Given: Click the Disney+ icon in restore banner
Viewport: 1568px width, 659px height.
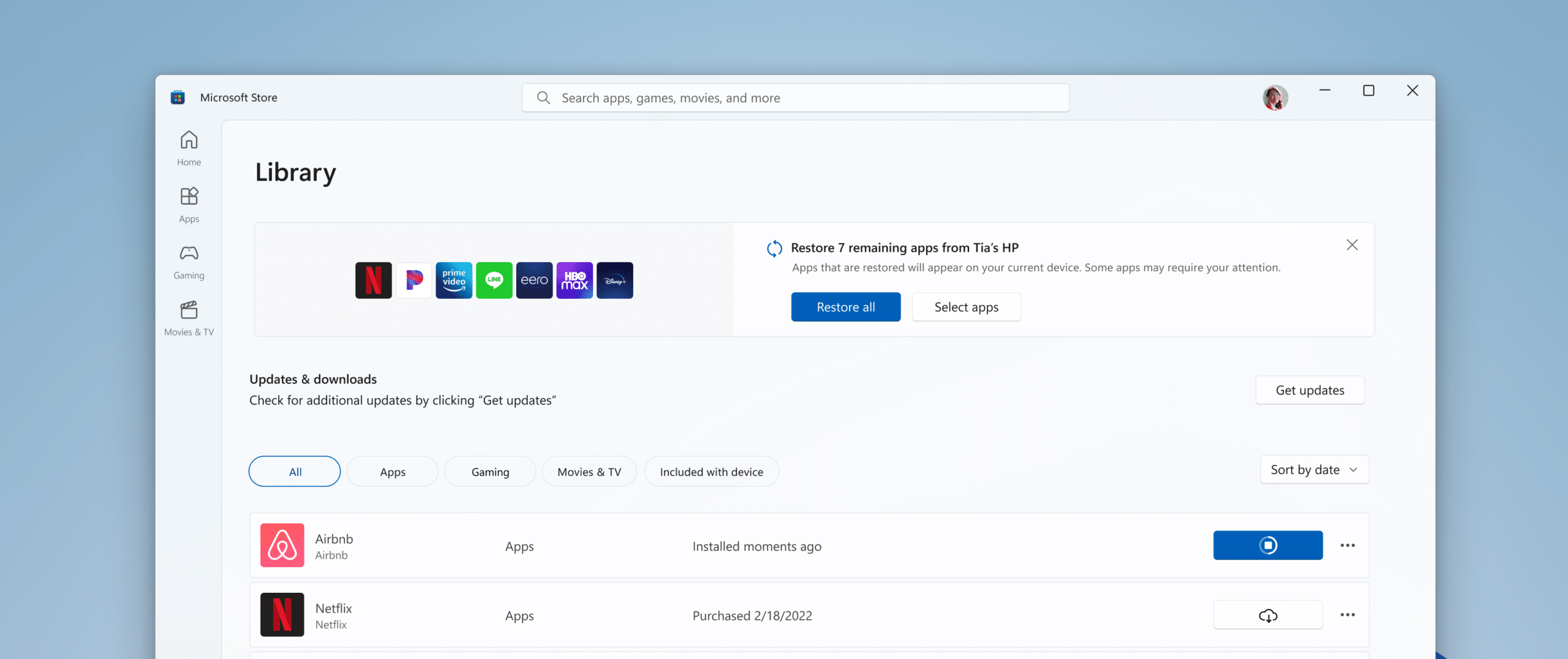Looking at the screenshot, I should 614,281.
